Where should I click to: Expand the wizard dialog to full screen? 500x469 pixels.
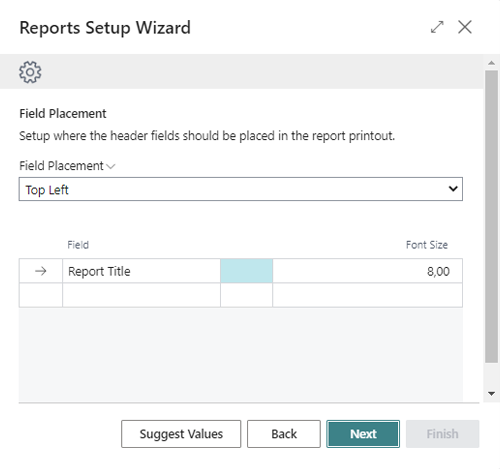pos(437,27)
